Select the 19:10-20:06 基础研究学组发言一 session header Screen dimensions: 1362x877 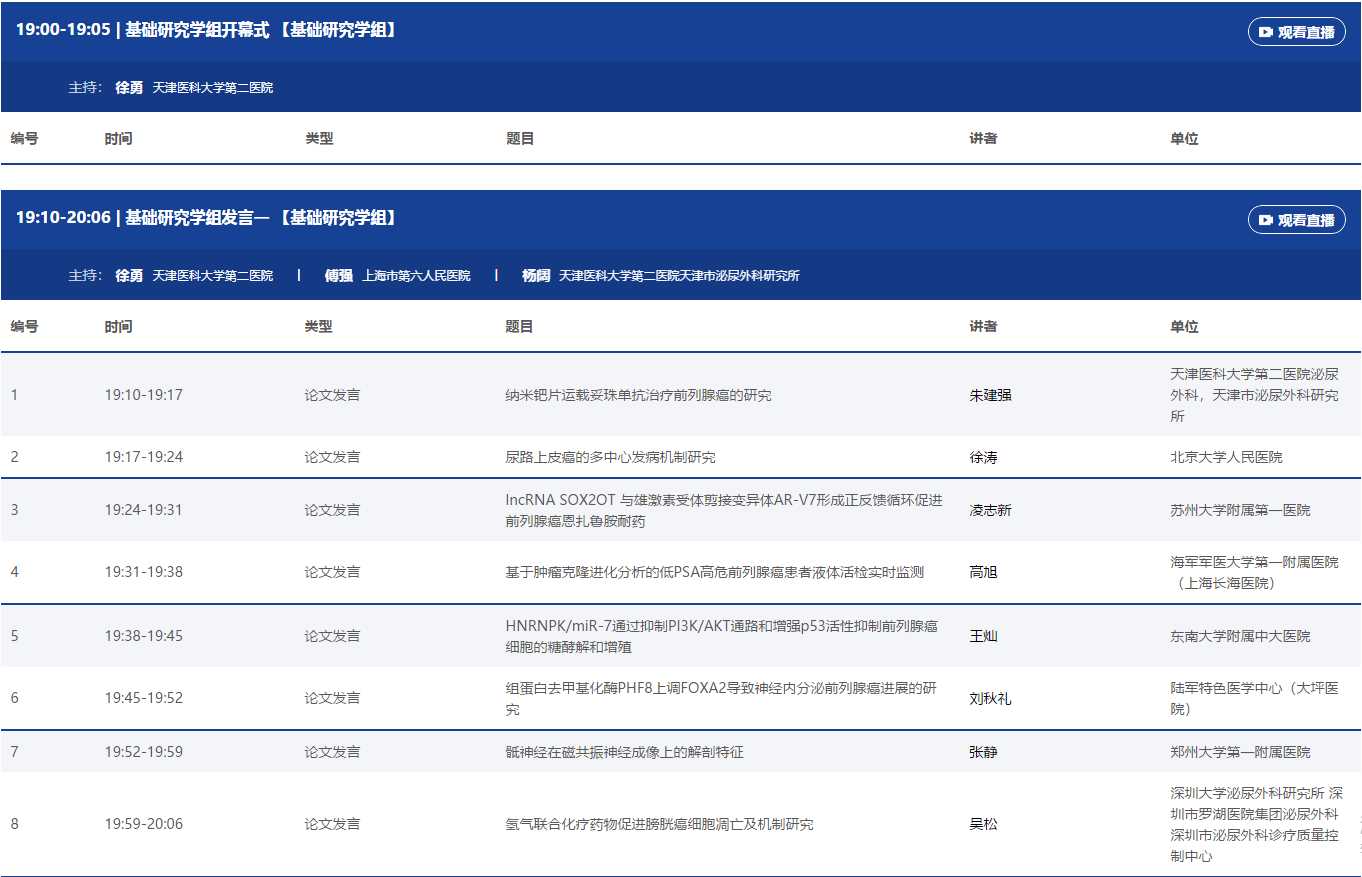click(x=207, y=218)
